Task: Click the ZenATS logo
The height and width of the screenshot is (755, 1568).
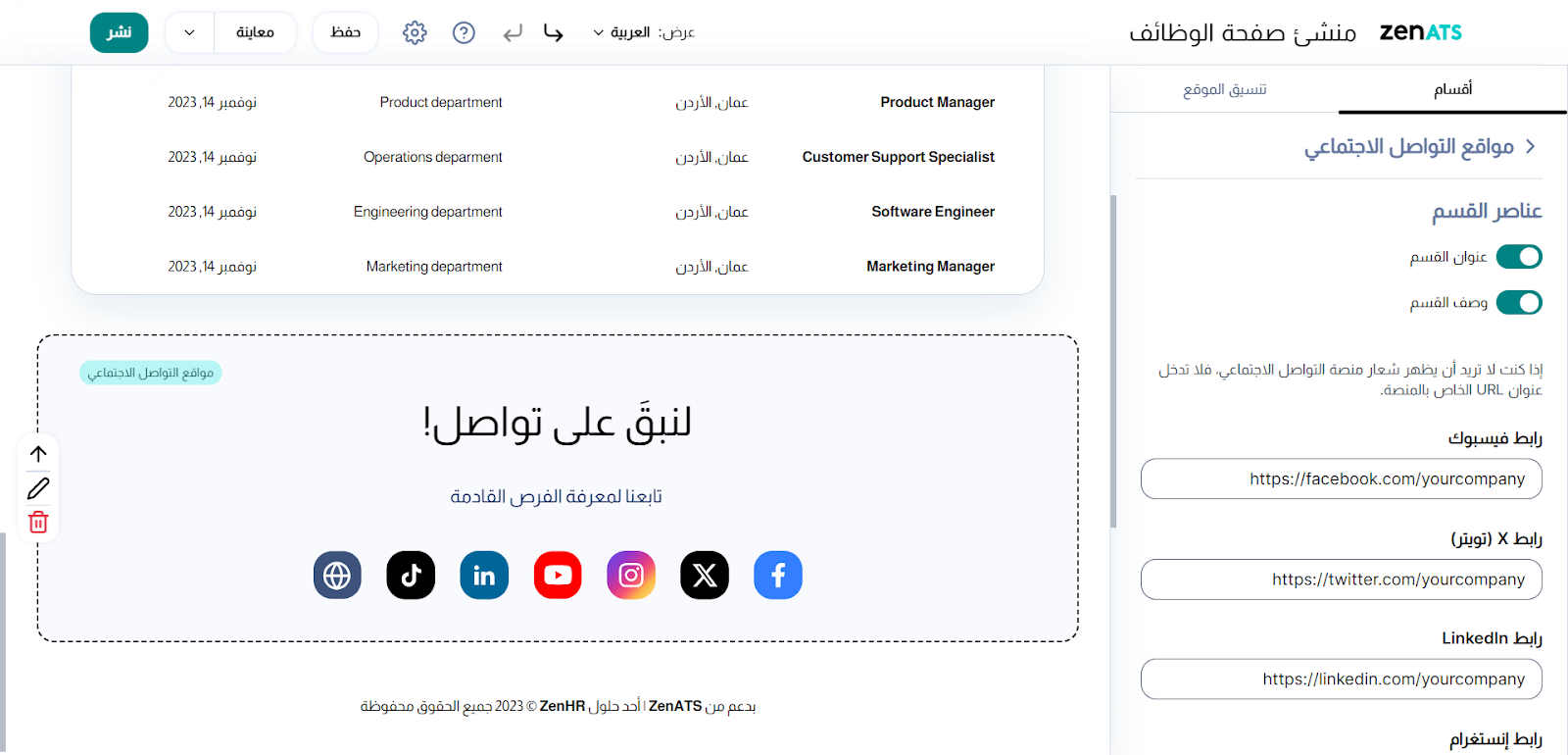Action: pyautogui.click(x=1420, y=32)
